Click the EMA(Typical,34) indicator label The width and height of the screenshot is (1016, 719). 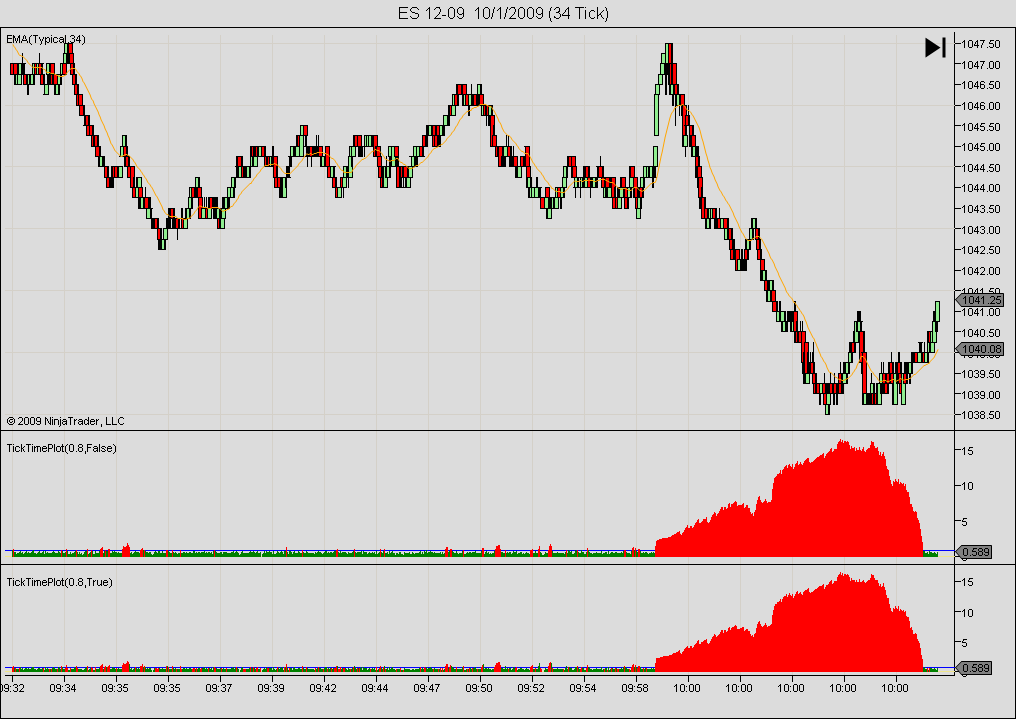point(45,40)
